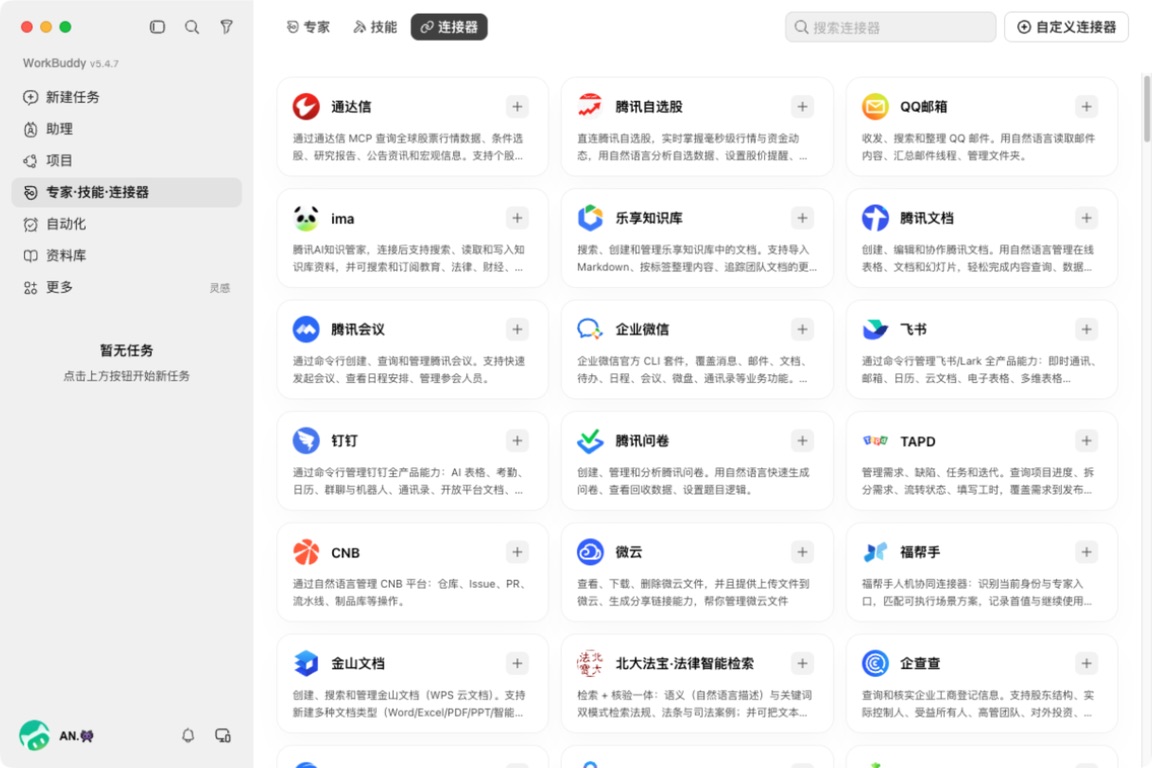Open the sidebar search icon
Screen dimensions: 1152x768
192,27
